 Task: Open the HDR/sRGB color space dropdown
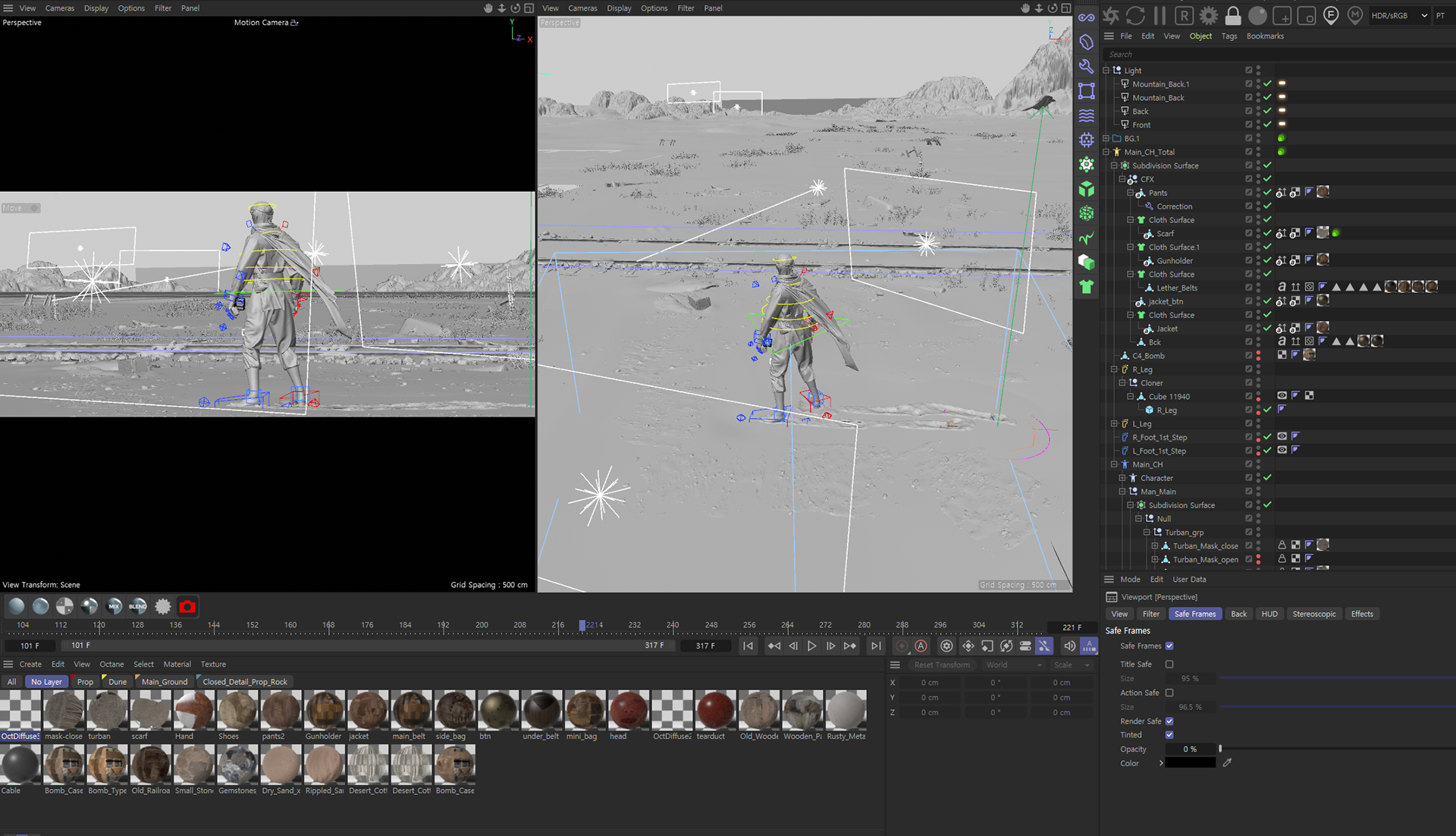1399,15
